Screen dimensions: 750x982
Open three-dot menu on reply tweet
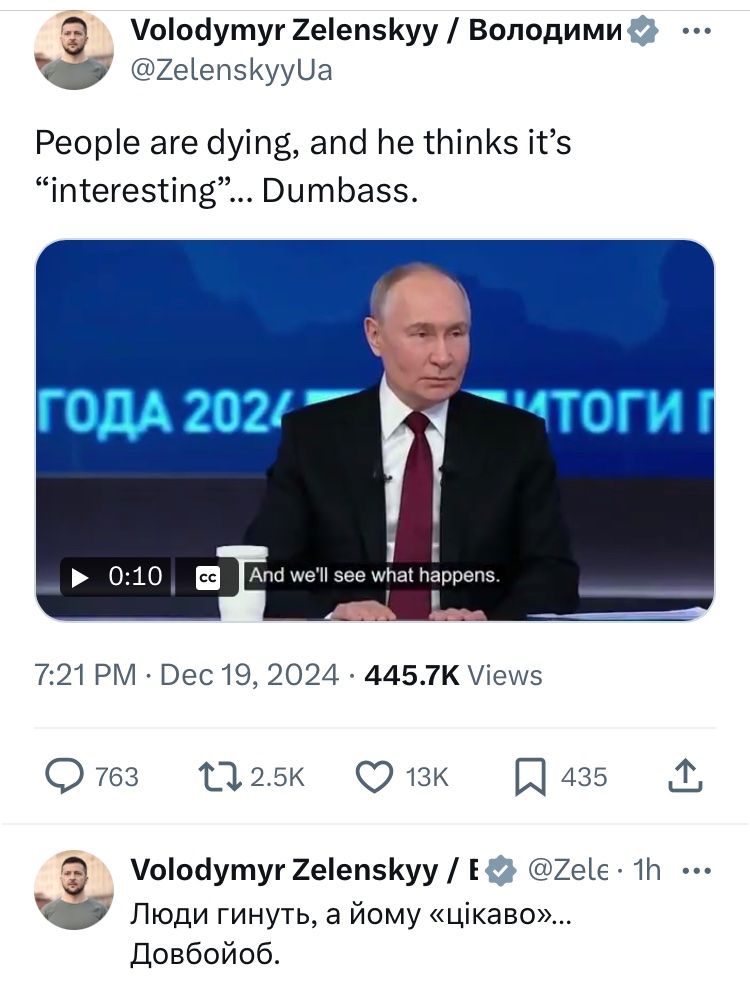tap(696, 870)
